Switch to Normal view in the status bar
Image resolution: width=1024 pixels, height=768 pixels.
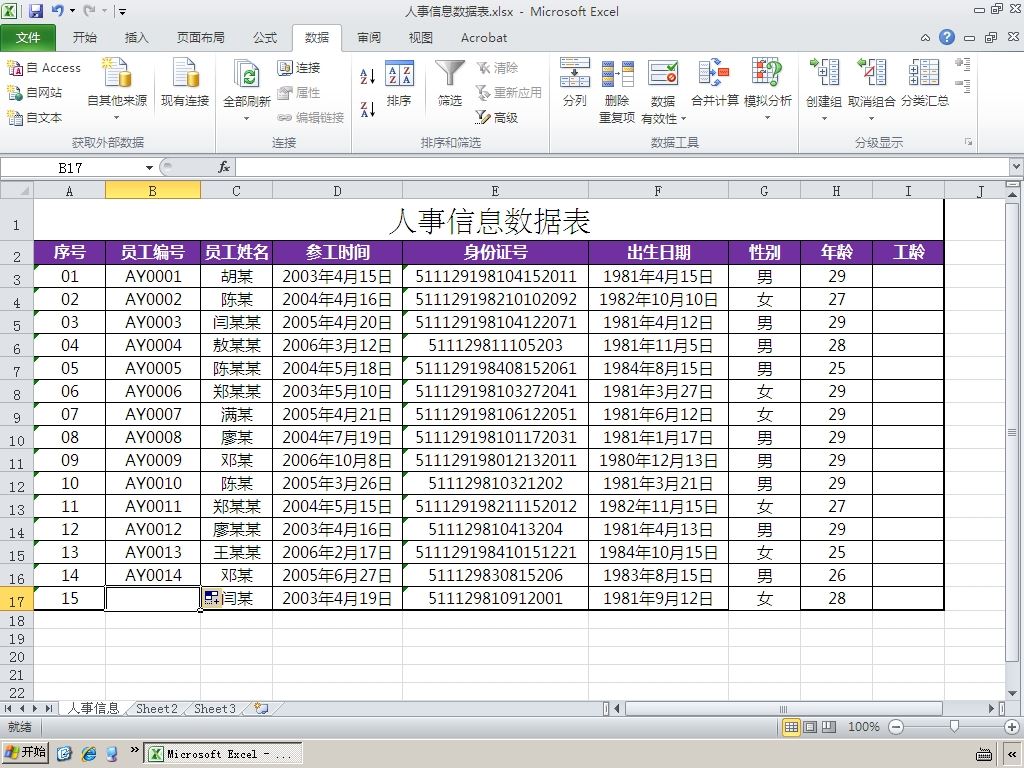click(x=791, y=727)
